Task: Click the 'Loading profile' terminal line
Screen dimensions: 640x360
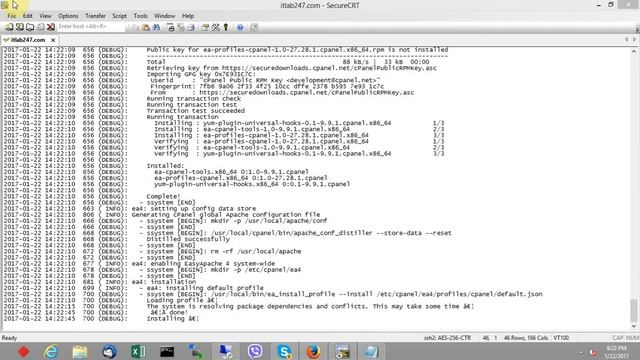Action: click(182, 300)
